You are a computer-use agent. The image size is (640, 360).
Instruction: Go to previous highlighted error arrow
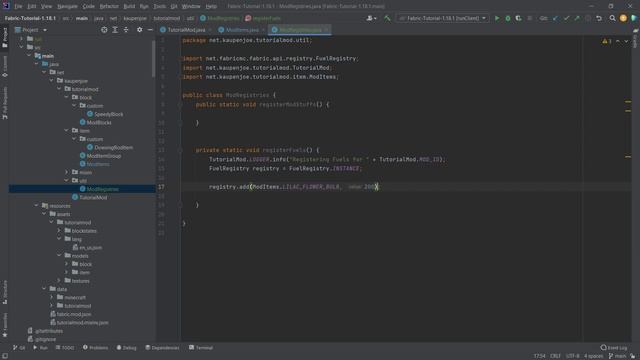click(x=618, y=41)
